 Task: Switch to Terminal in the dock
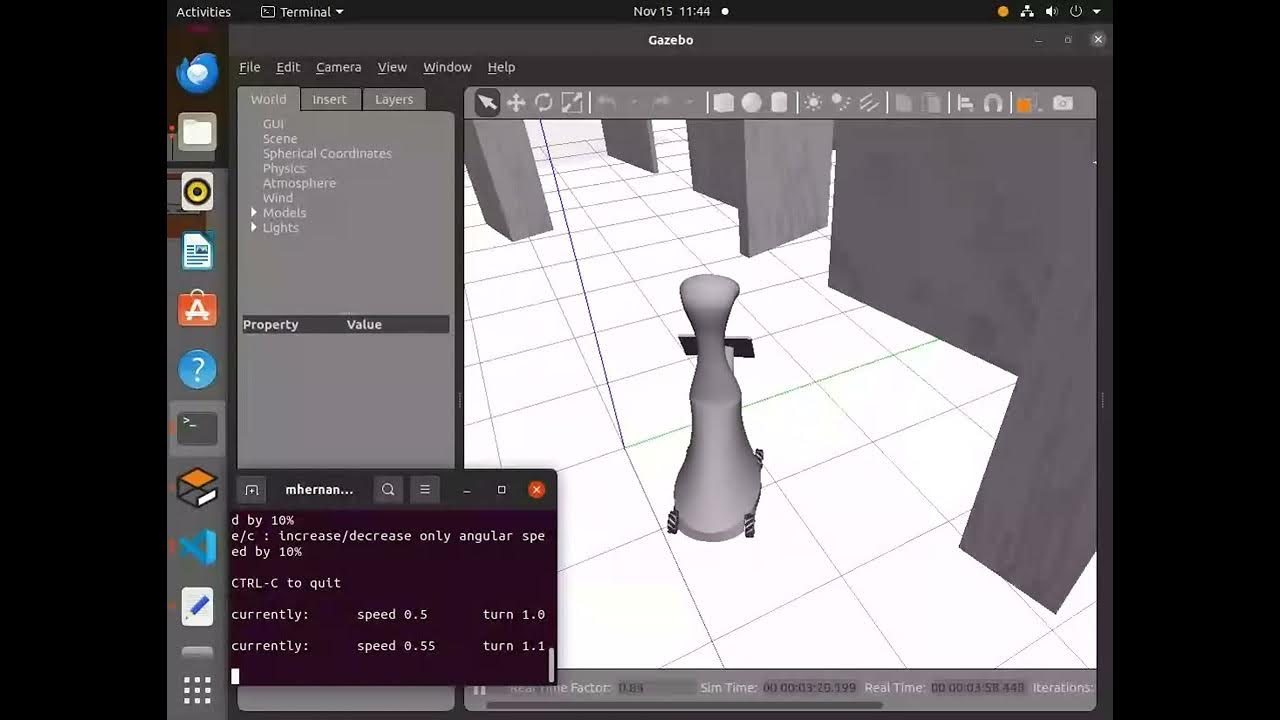coord(197,428)
